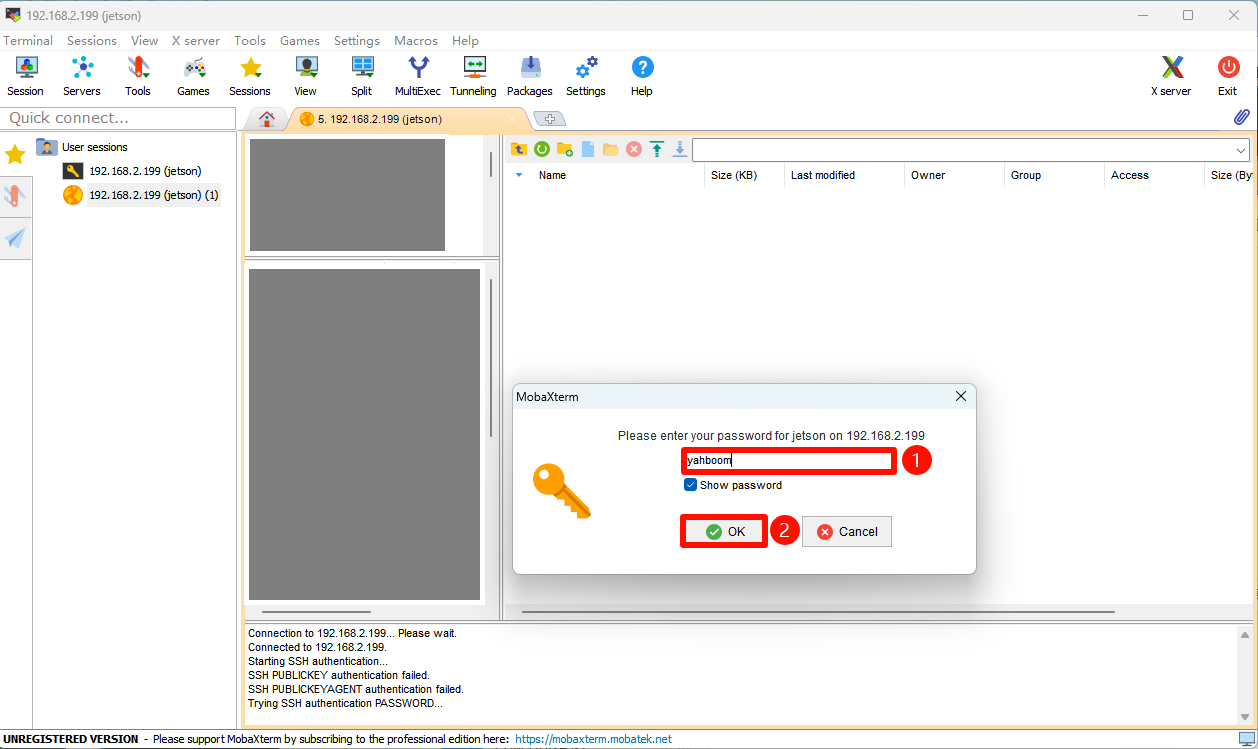This screenshot has height=749, width=1258.
Task: Upload a file to the remote server
Action: pyautogui.click(x=657, y=148)
